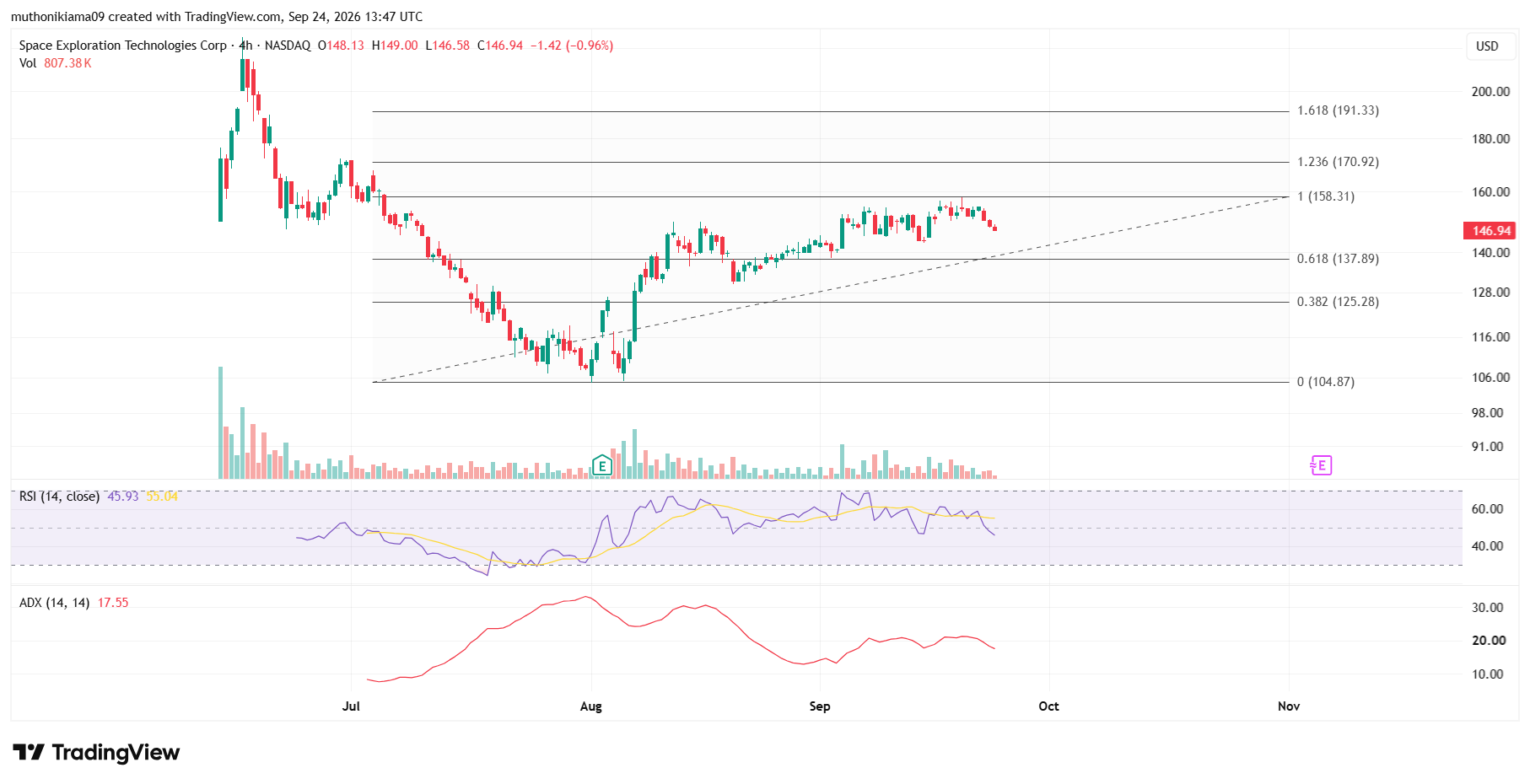The image size is (1530, 784).
Task: Click the red 146.94 current price label
Action: point(1489,230)
